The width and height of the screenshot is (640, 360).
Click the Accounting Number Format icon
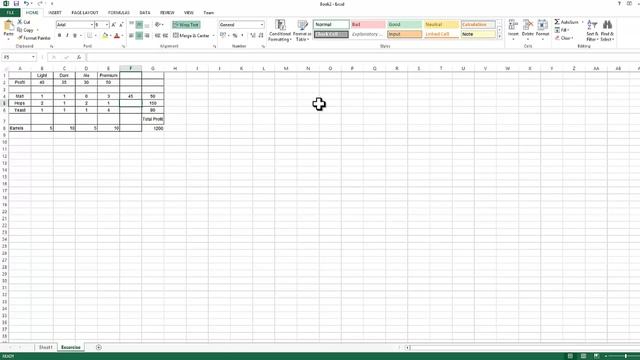tap(223, 36)
